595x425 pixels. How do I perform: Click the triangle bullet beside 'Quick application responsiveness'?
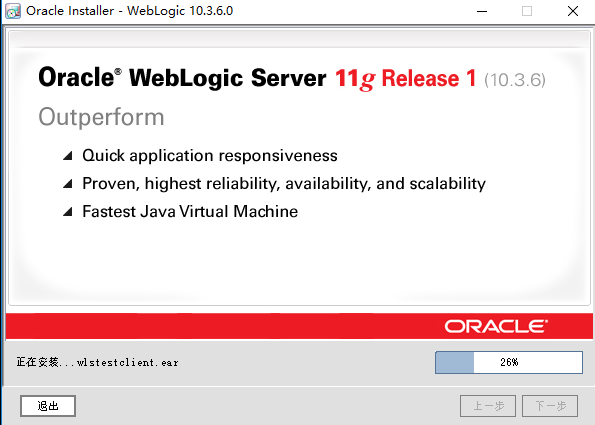(x=68, y=156)
